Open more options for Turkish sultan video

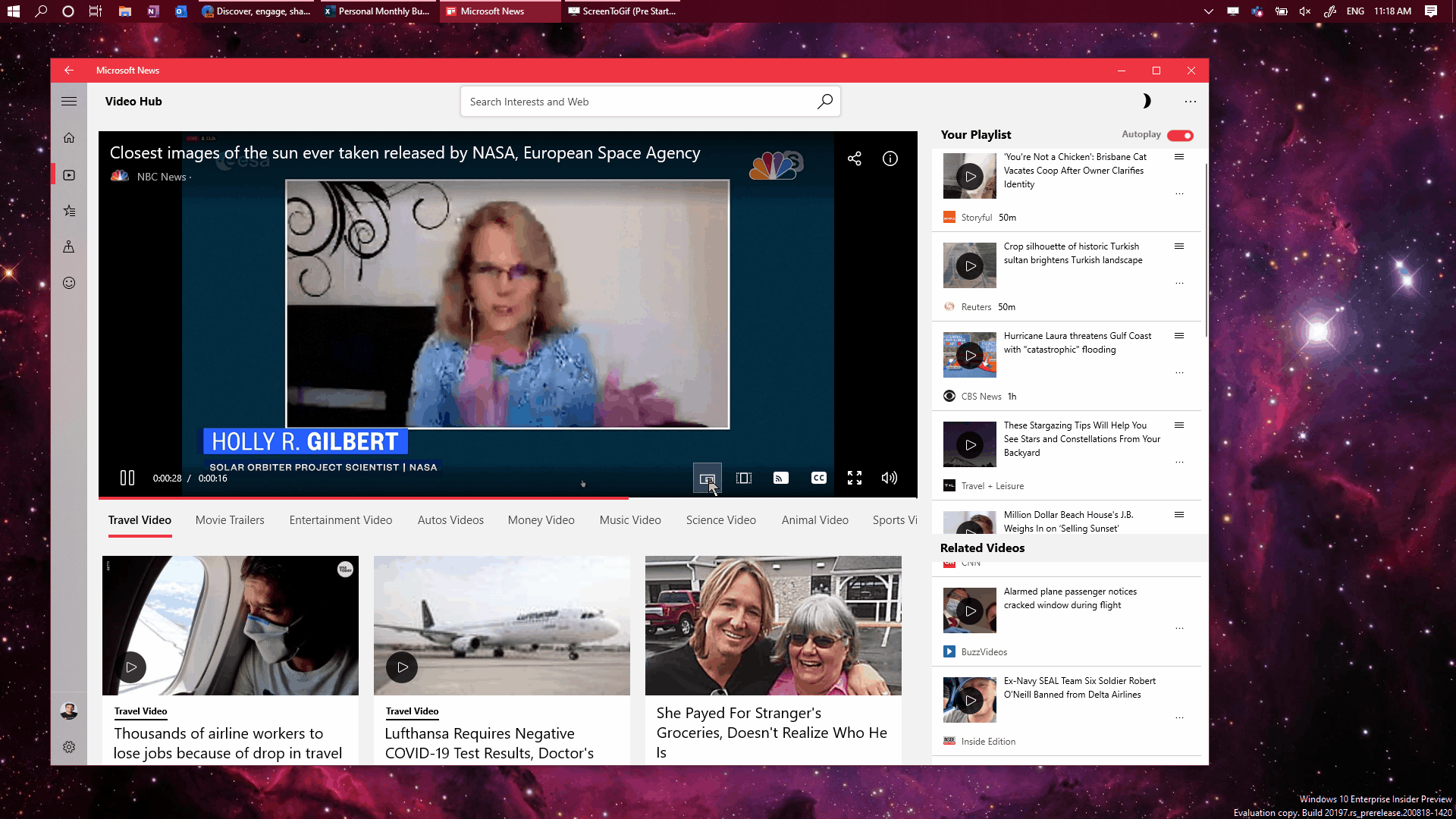point(1179,284)
